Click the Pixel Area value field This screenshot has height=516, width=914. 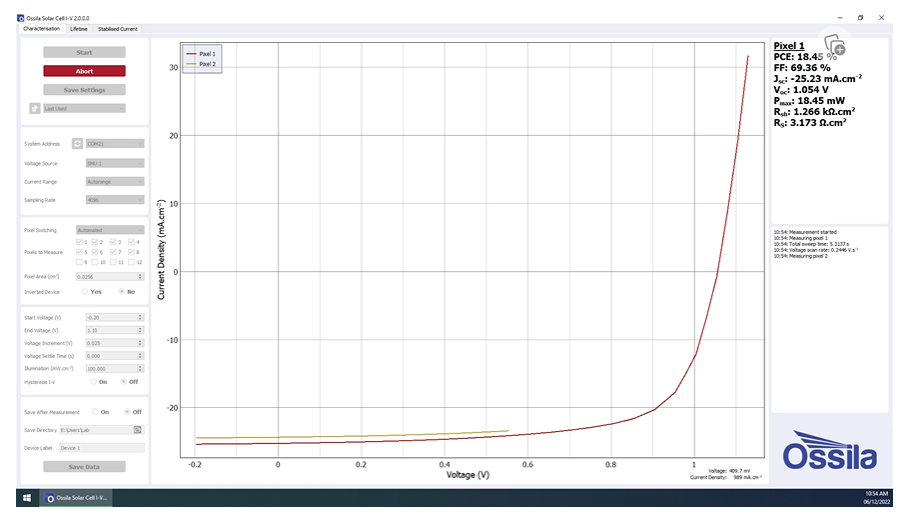pos(107,276)
